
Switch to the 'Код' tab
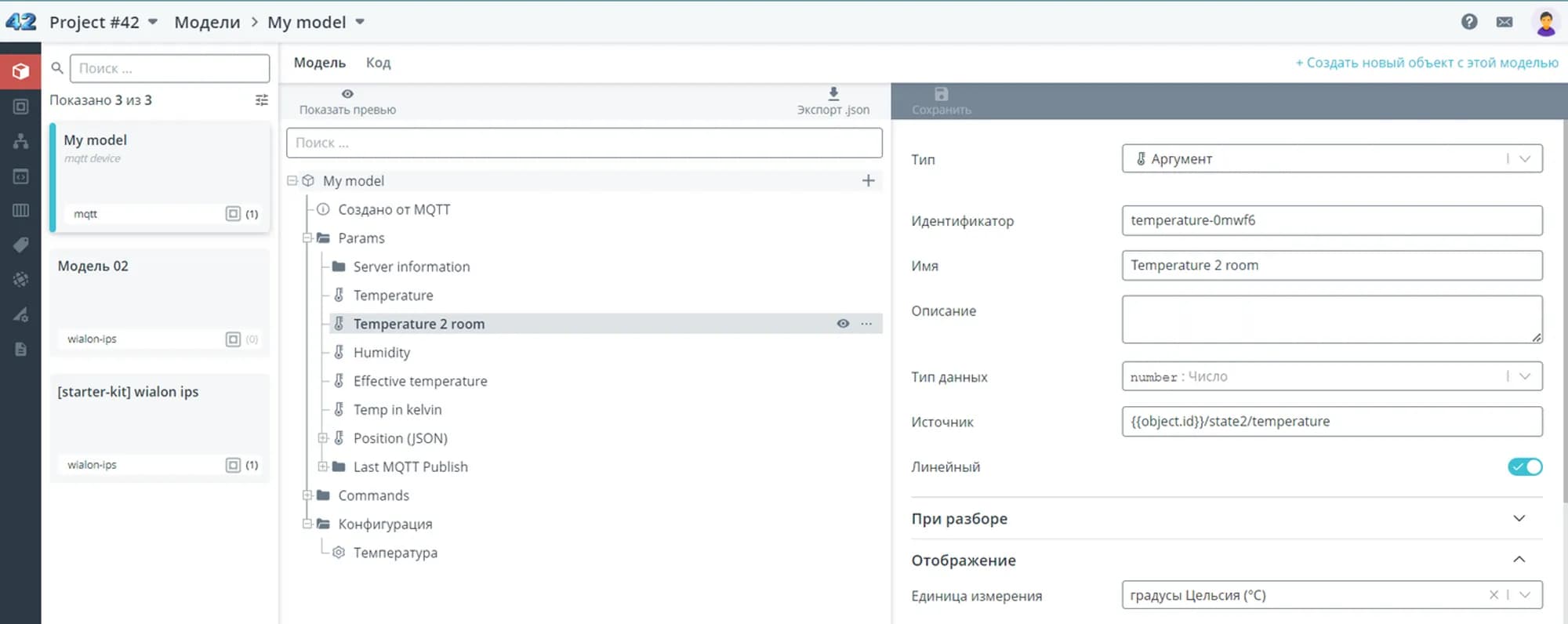tap(378, 63)
